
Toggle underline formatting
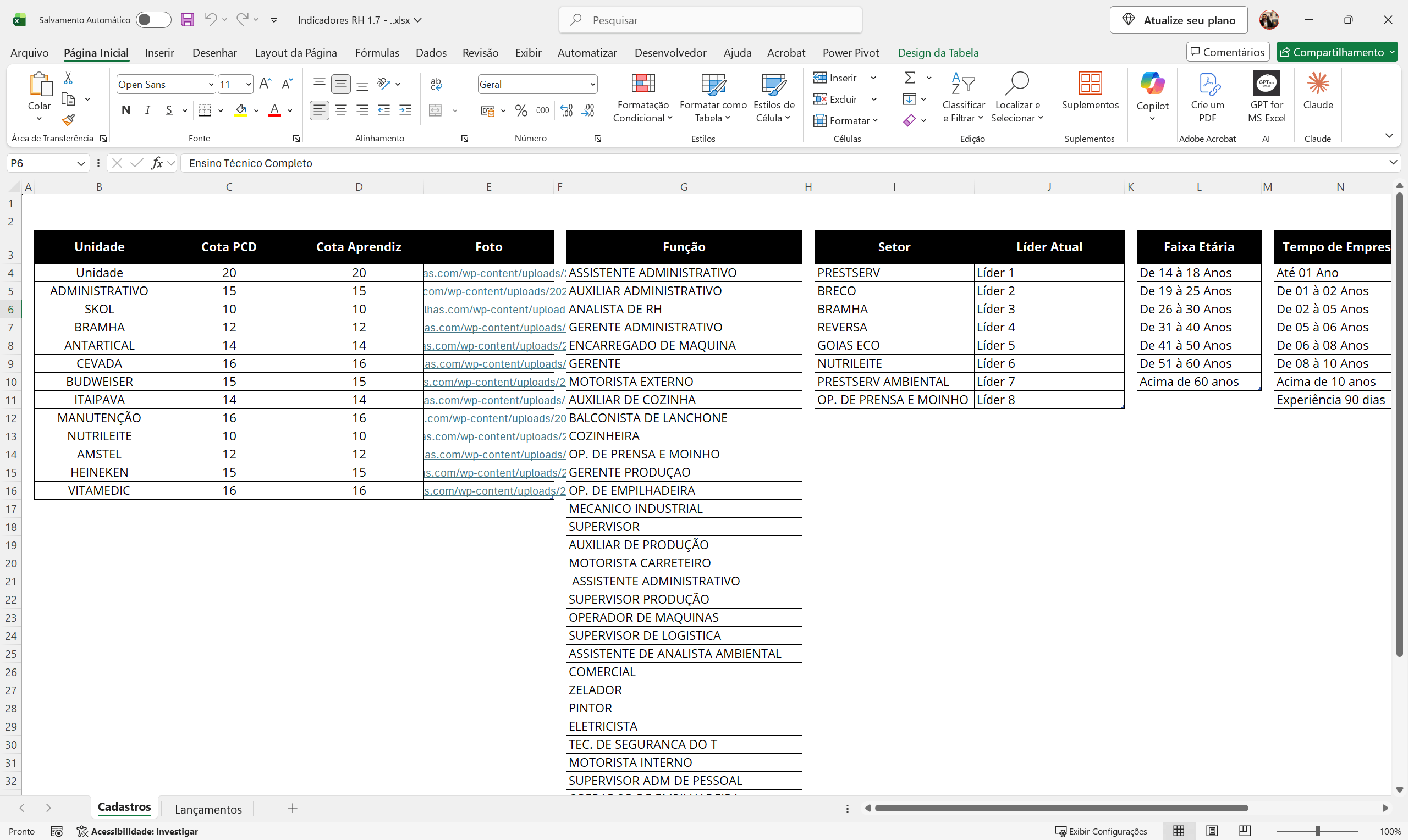point(169,110)
